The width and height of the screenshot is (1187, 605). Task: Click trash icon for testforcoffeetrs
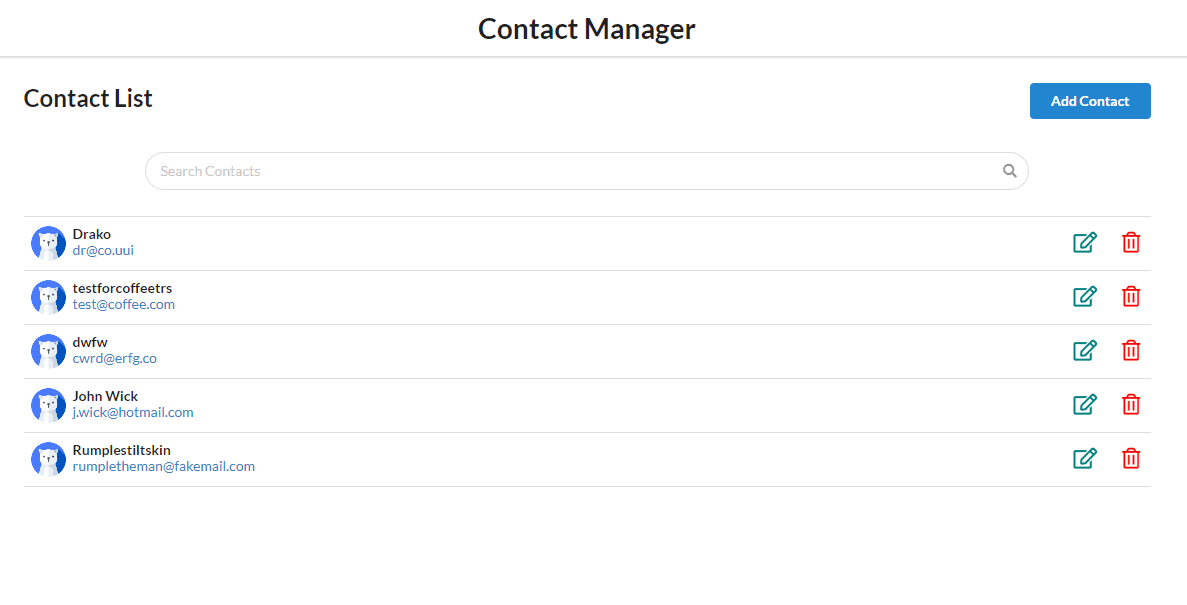coord(1131,297)
